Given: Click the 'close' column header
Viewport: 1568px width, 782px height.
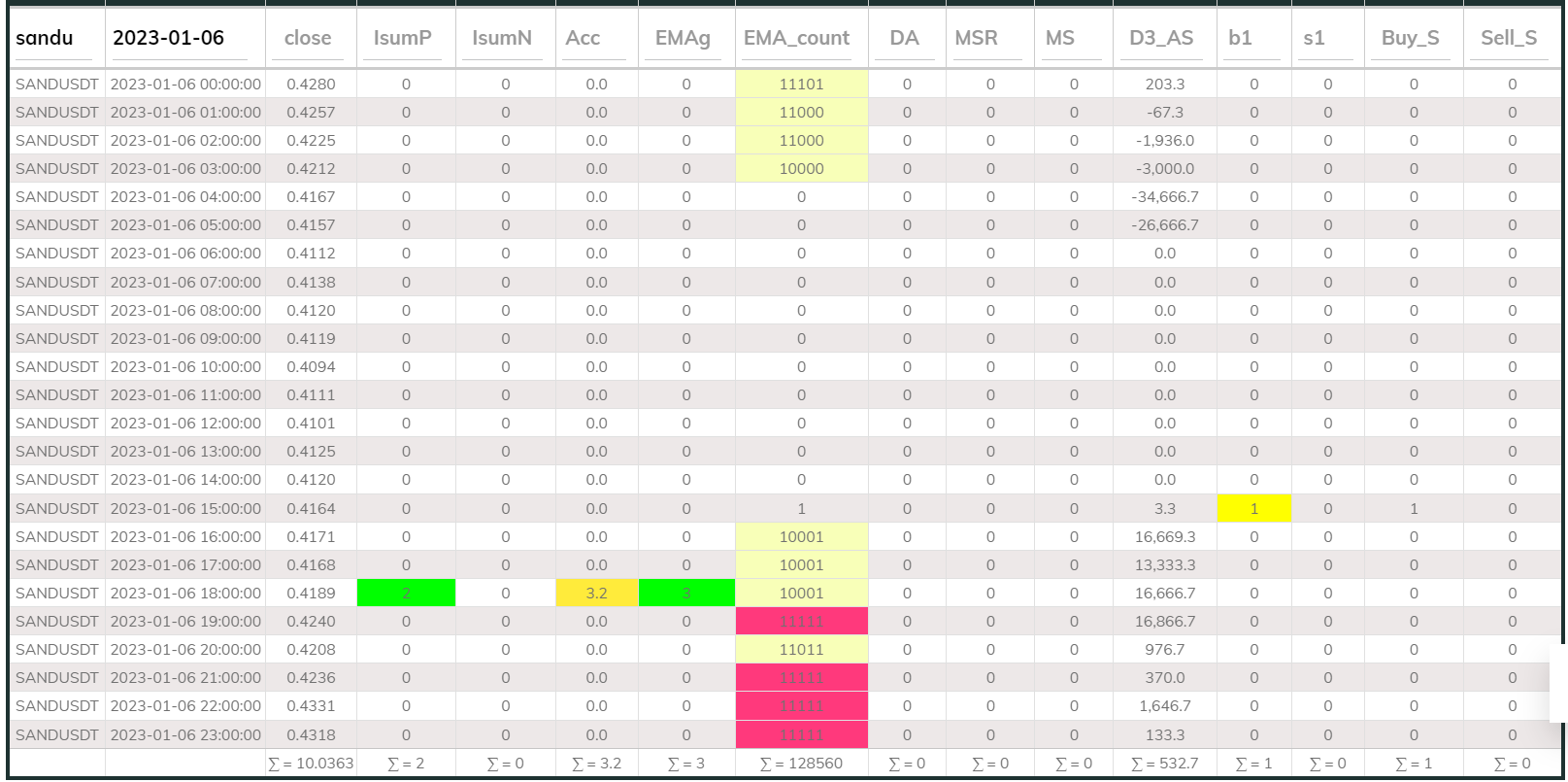Looking at the screenshot, I should pos(309,38).
